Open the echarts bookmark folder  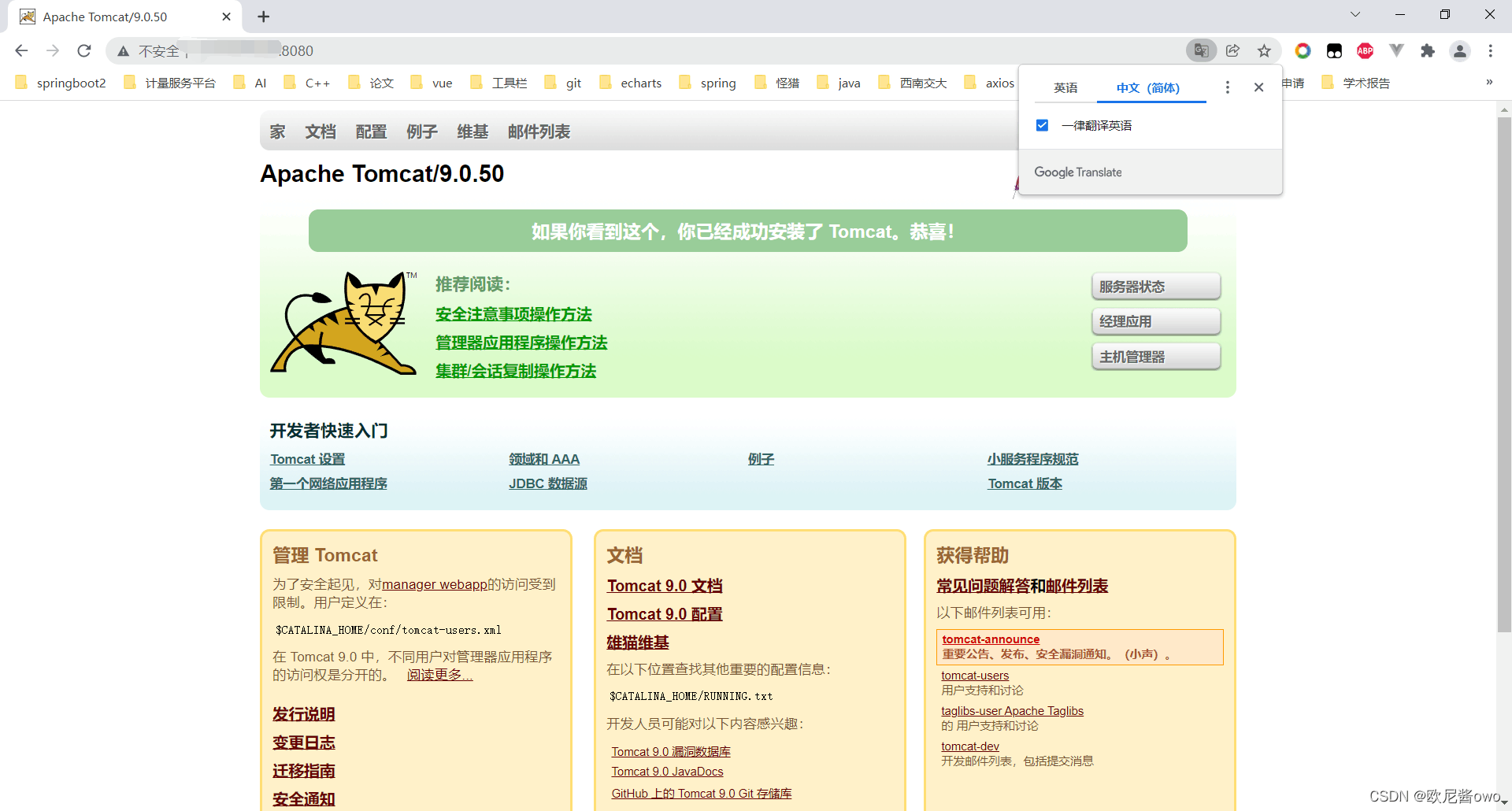(x=631, y=83)
